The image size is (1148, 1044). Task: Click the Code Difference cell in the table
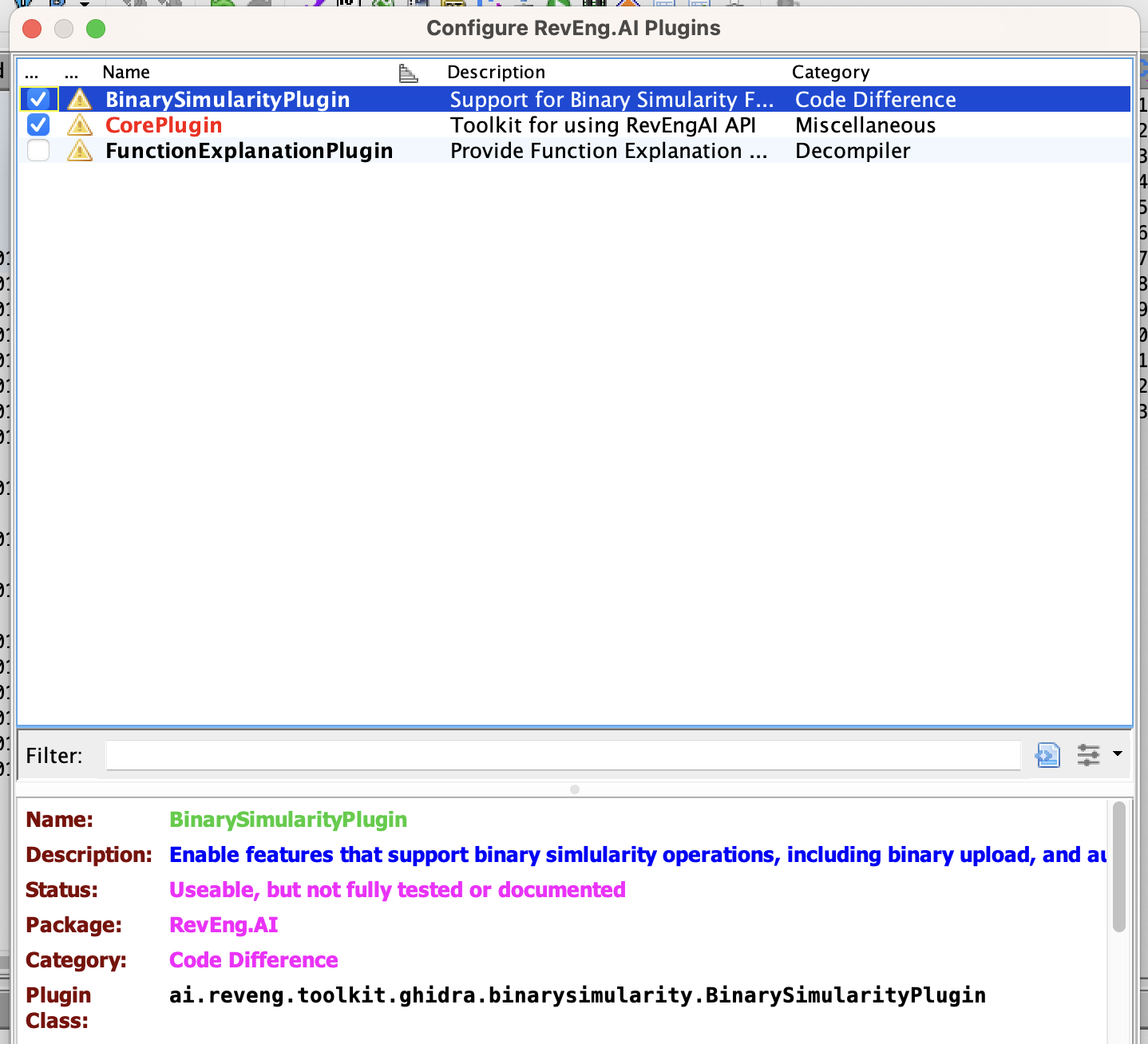(x=876, y=100)
